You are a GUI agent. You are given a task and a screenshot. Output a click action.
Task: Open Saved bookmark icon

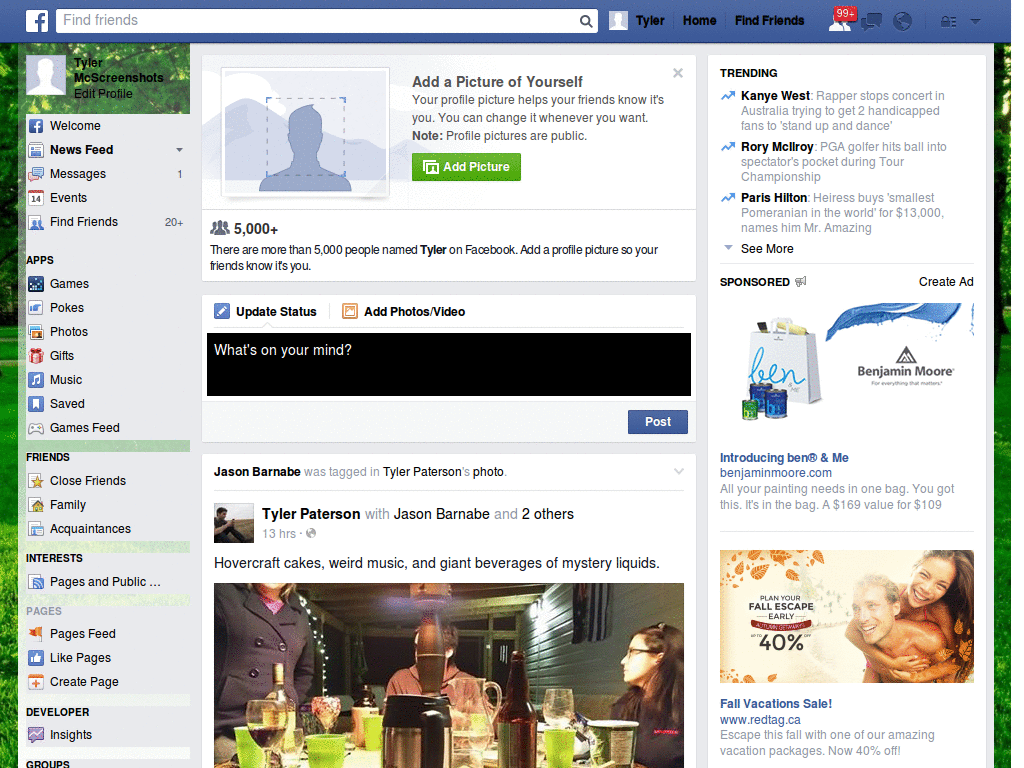tap(36, 404)
